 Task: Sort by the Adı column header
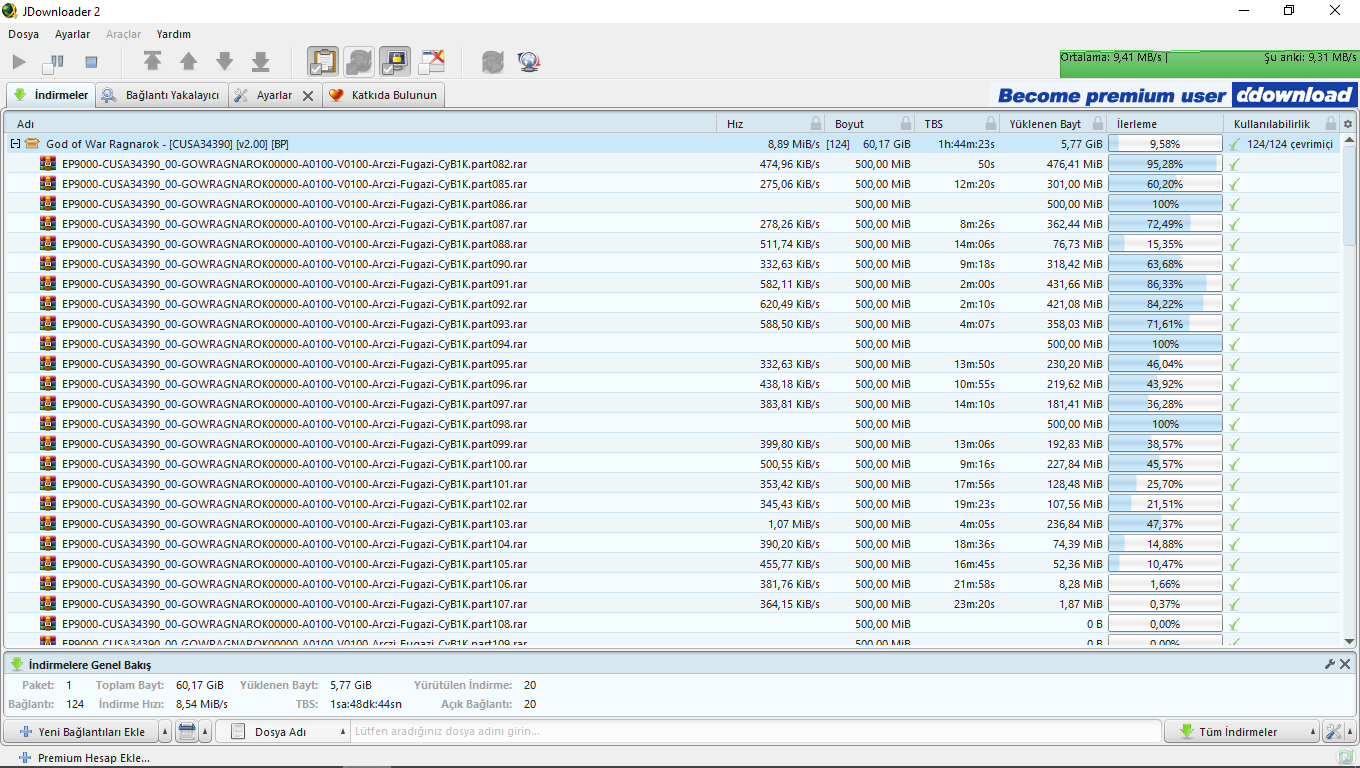pos(360,124)
